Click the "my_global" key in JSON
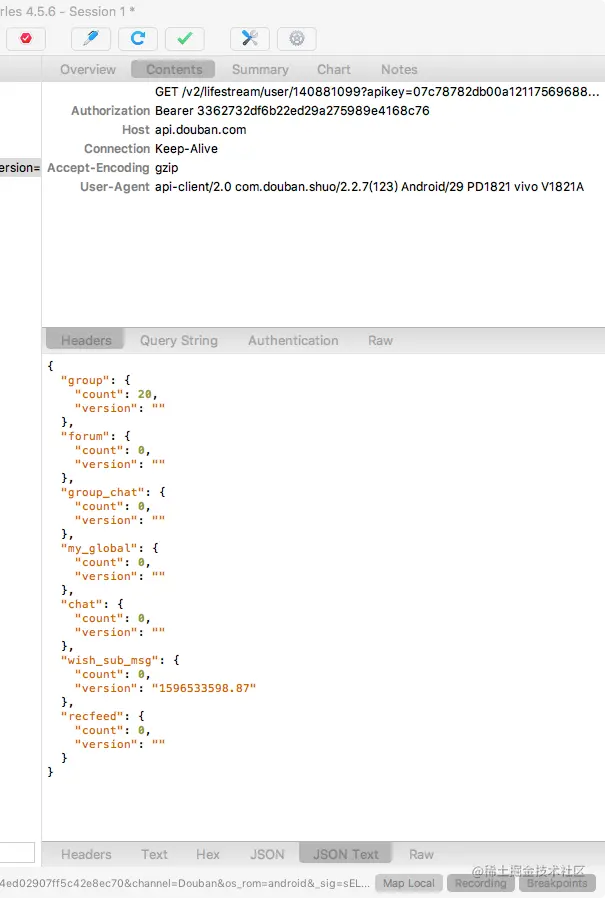605x898 pixels. 99,548
